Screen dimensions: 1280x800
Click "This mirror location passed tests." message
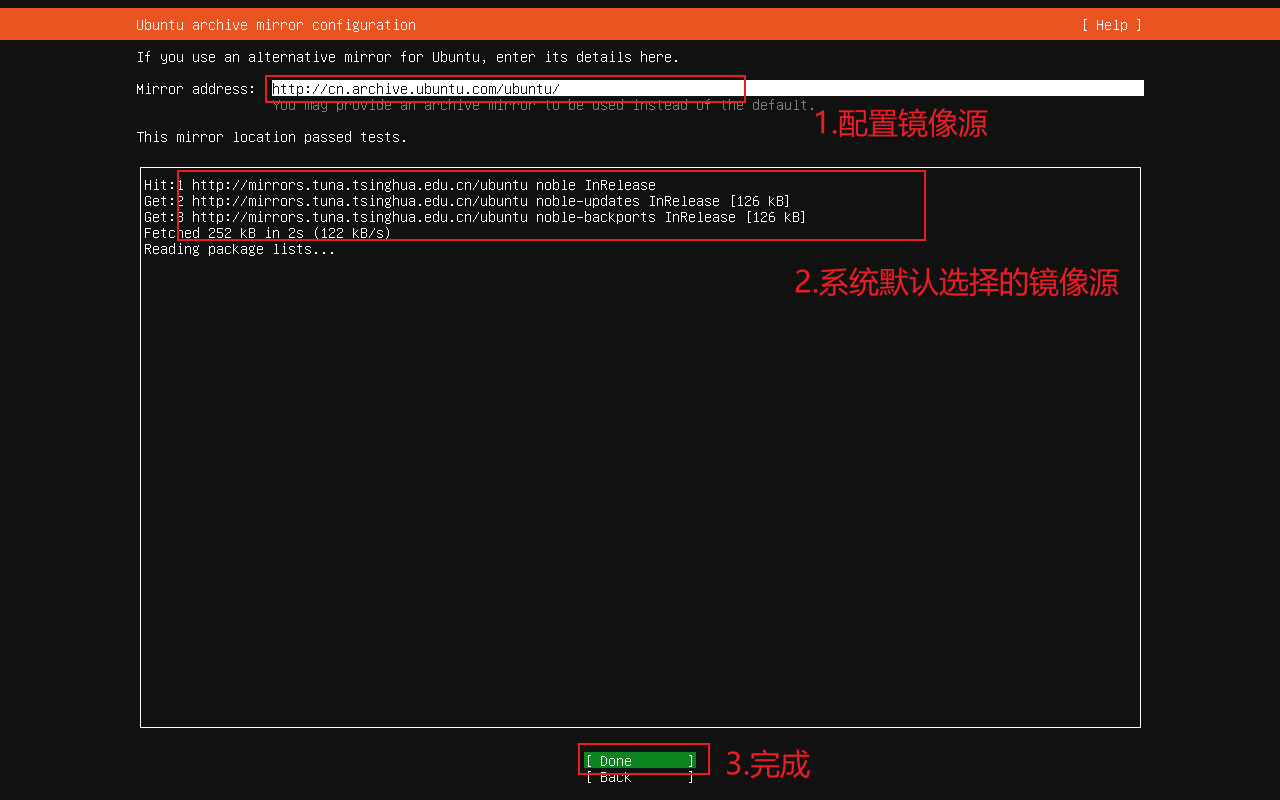pos(272,137)
